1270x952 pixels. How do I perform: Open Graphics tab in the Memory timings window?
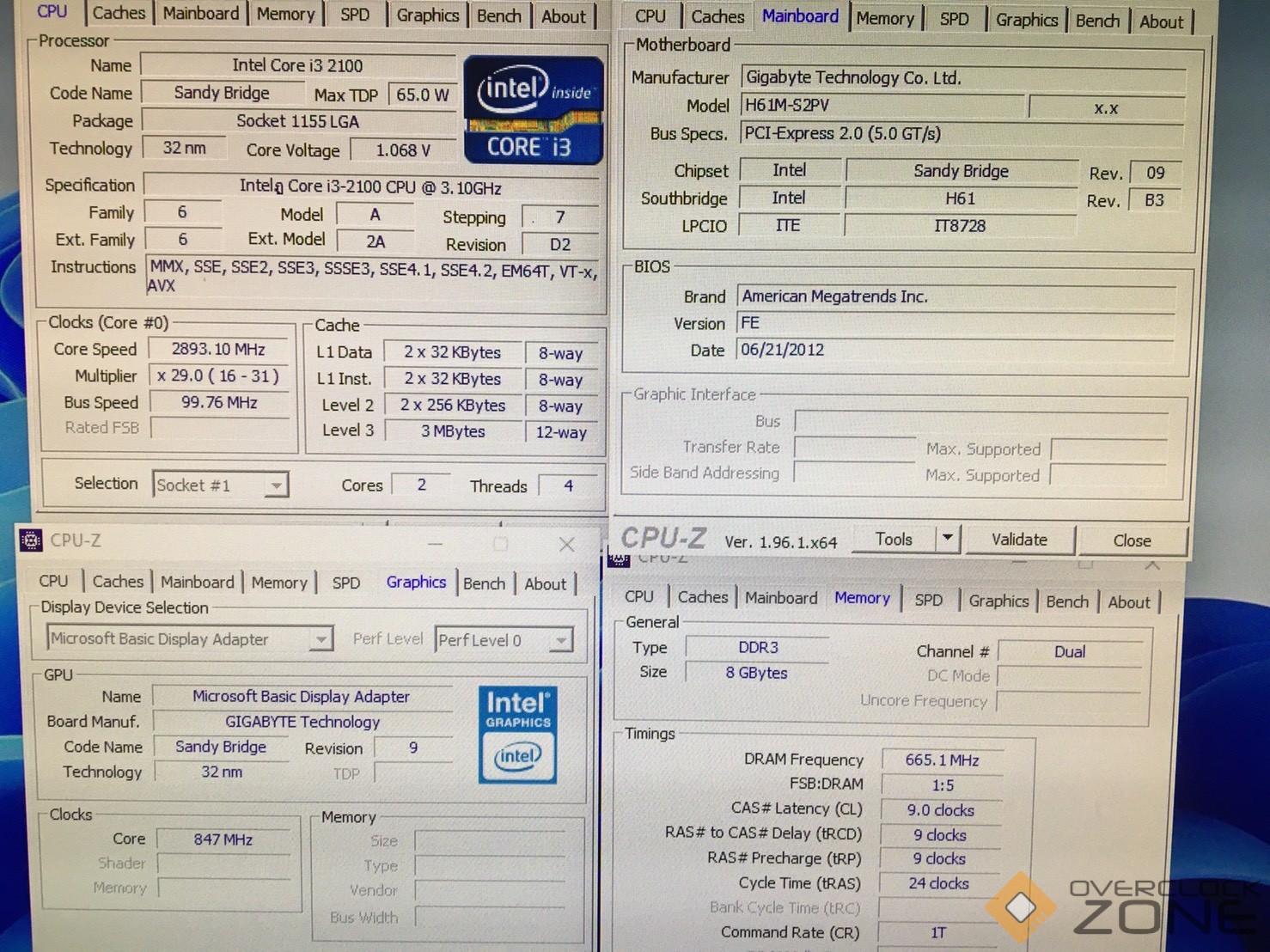click(x=998, y=601)
